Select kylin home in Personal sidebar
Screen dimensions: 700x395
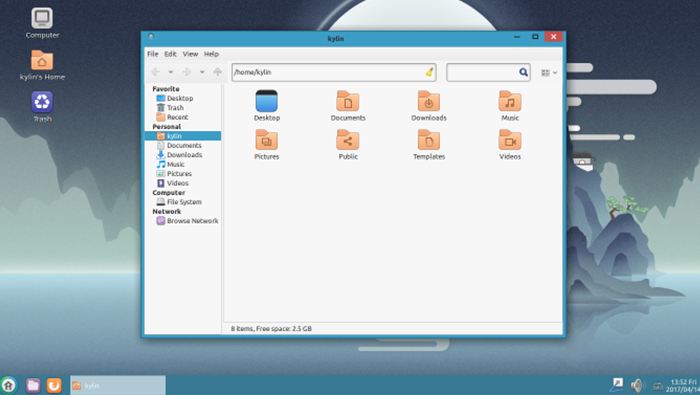pos(183,136)
